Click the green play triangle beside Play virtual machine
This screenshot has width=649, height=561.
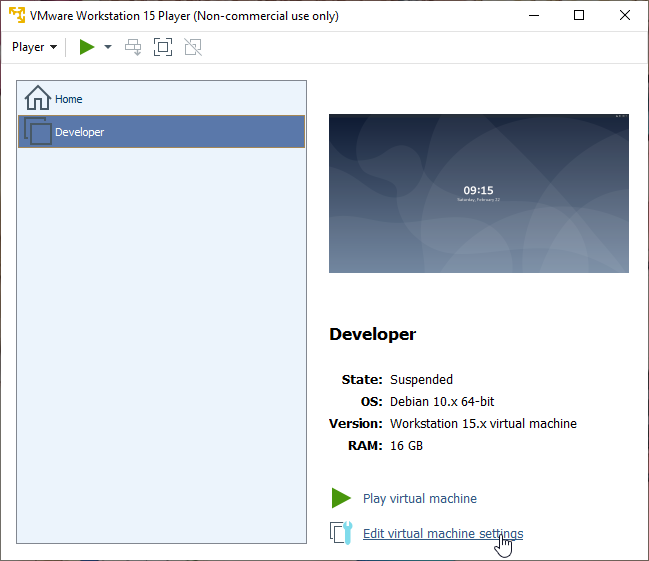tap(341, 498)
